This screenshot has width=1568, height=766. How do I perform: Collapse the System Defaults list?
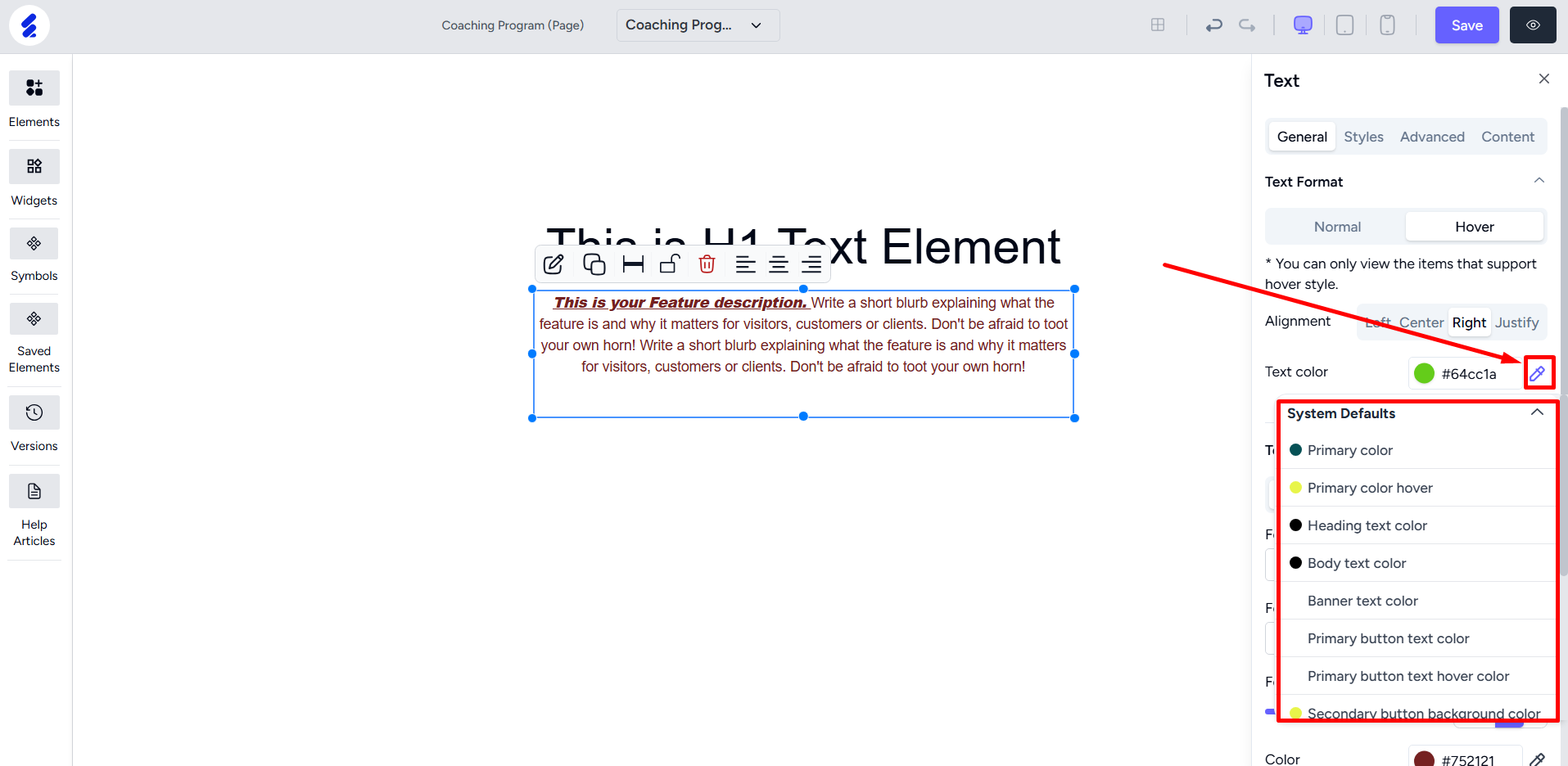[1537, 412]
